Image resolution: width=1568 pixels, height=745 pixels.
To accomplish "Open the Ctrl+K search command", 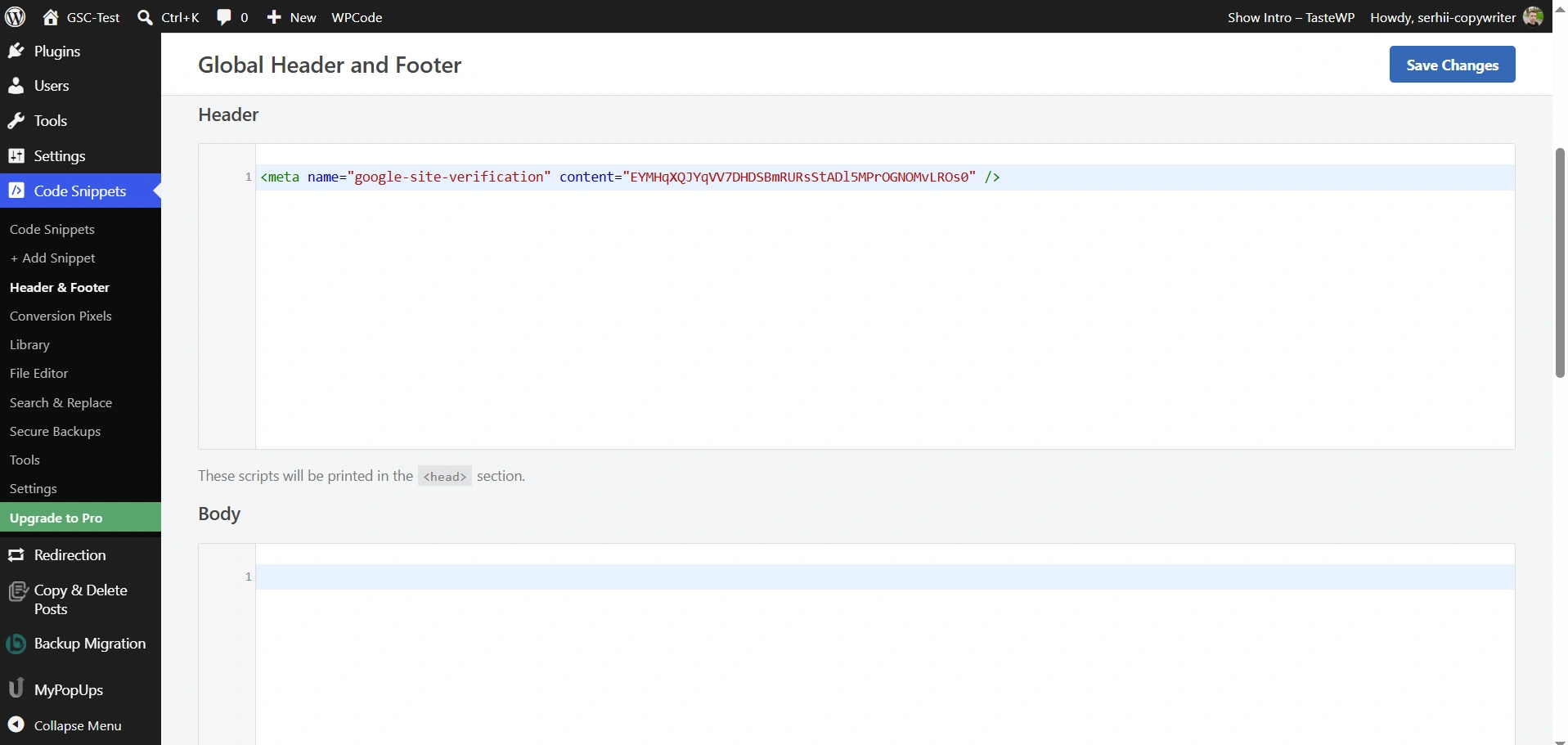I will coord(180,17).
